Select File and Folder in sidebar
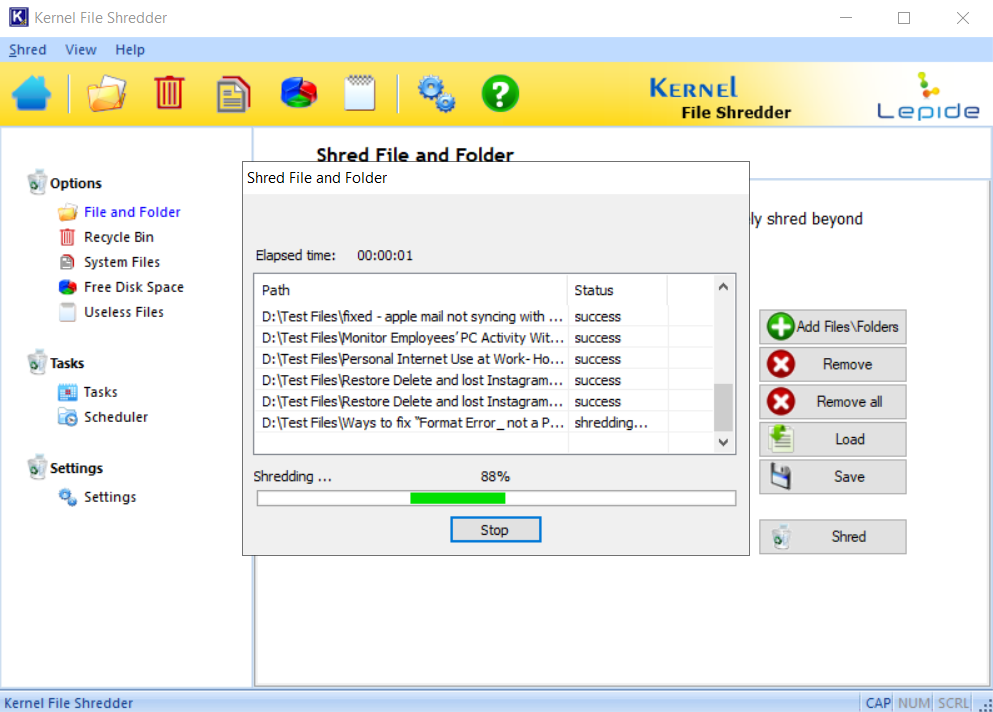This screenshot has width=993, height=712. pyautogui.click(x=132, y=212)
